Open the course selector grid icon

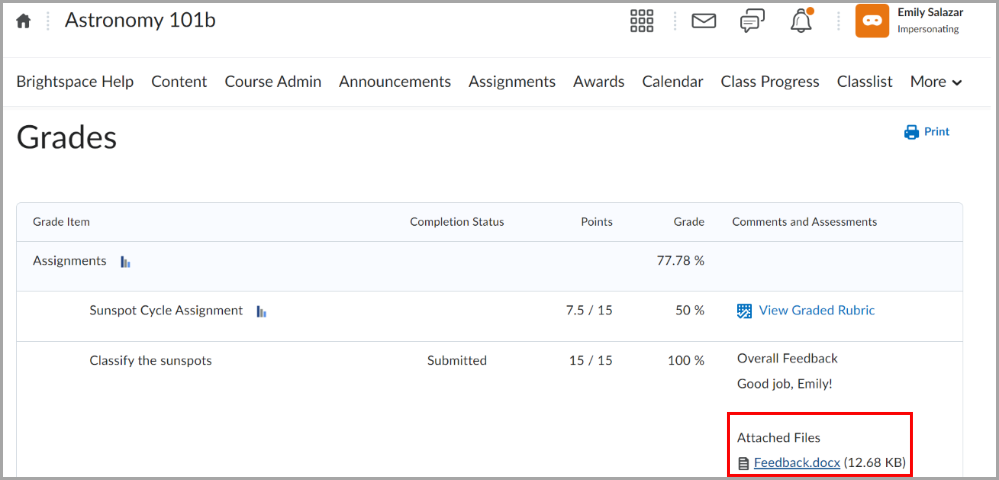(x=641, y=21)
